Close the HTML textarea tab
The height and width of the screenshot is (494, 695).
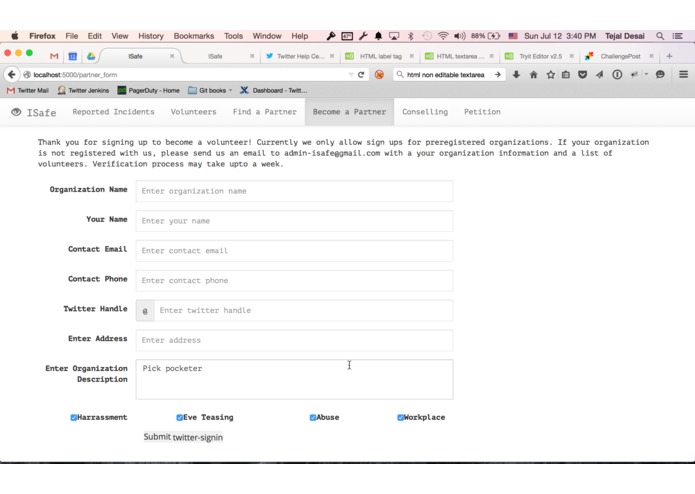point(492,56)
